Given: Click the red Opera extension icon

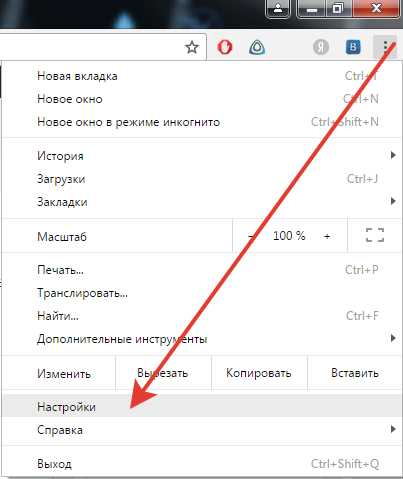Looking at the screenshot, I should tap(224, 47).
